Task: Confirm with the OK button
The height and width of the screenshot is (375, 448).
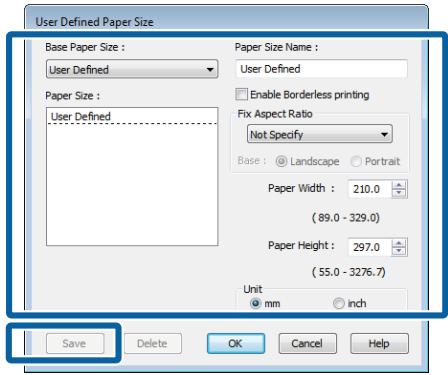Action: 236,343
